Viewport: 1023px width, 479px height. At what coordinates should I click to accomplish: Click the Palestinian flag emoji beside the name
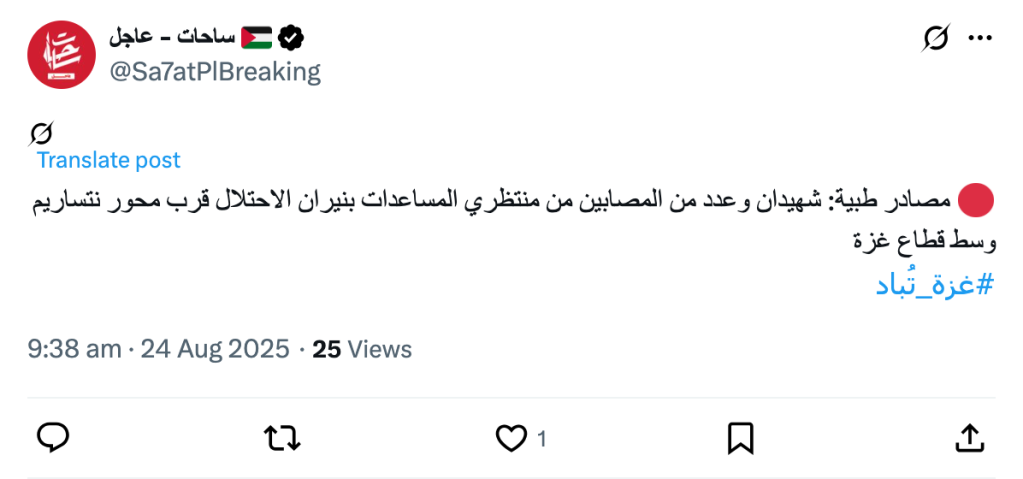257,37
